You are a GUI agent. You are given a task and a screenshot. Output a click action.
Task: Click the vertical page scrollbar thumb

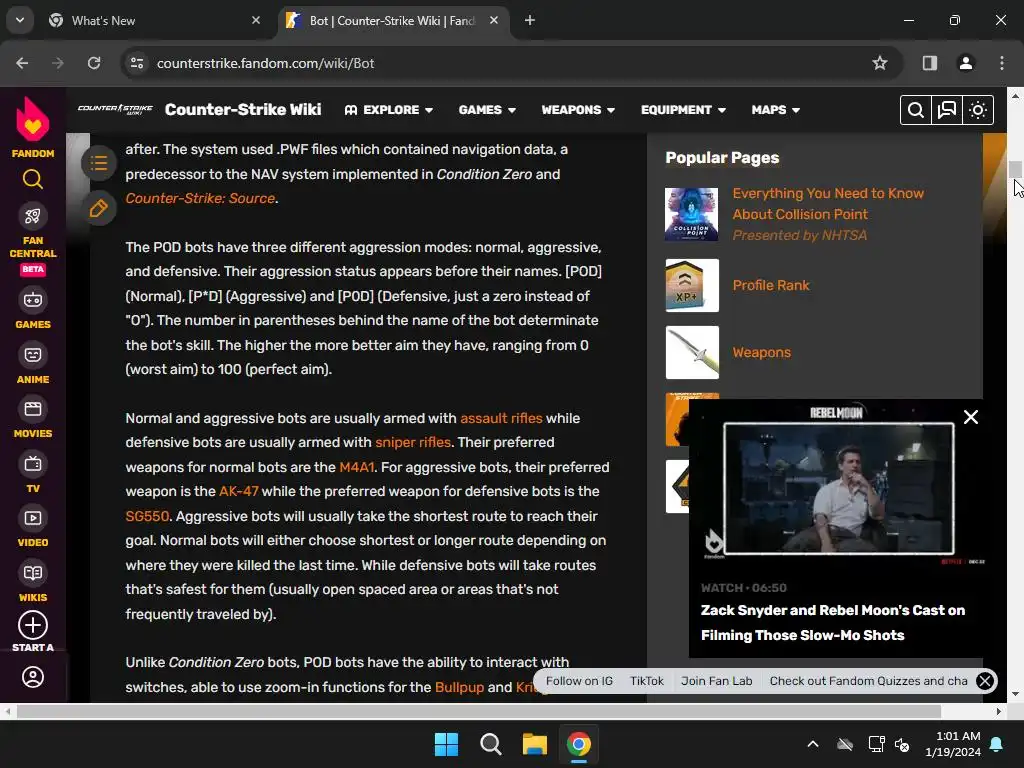coord(1015,170)
